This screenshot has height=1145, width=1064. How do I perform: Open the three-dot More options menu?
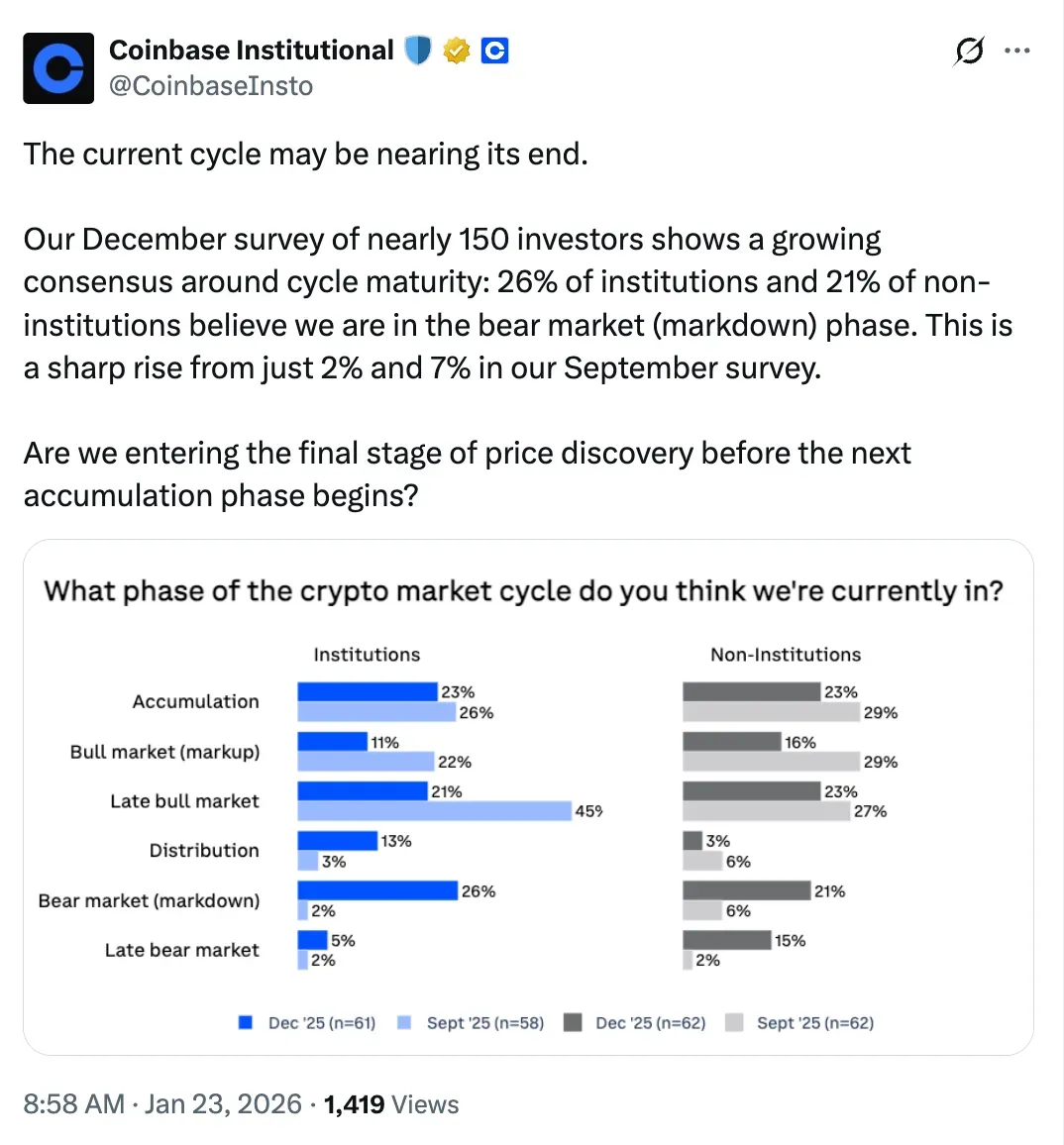[x=1017, y=51]
